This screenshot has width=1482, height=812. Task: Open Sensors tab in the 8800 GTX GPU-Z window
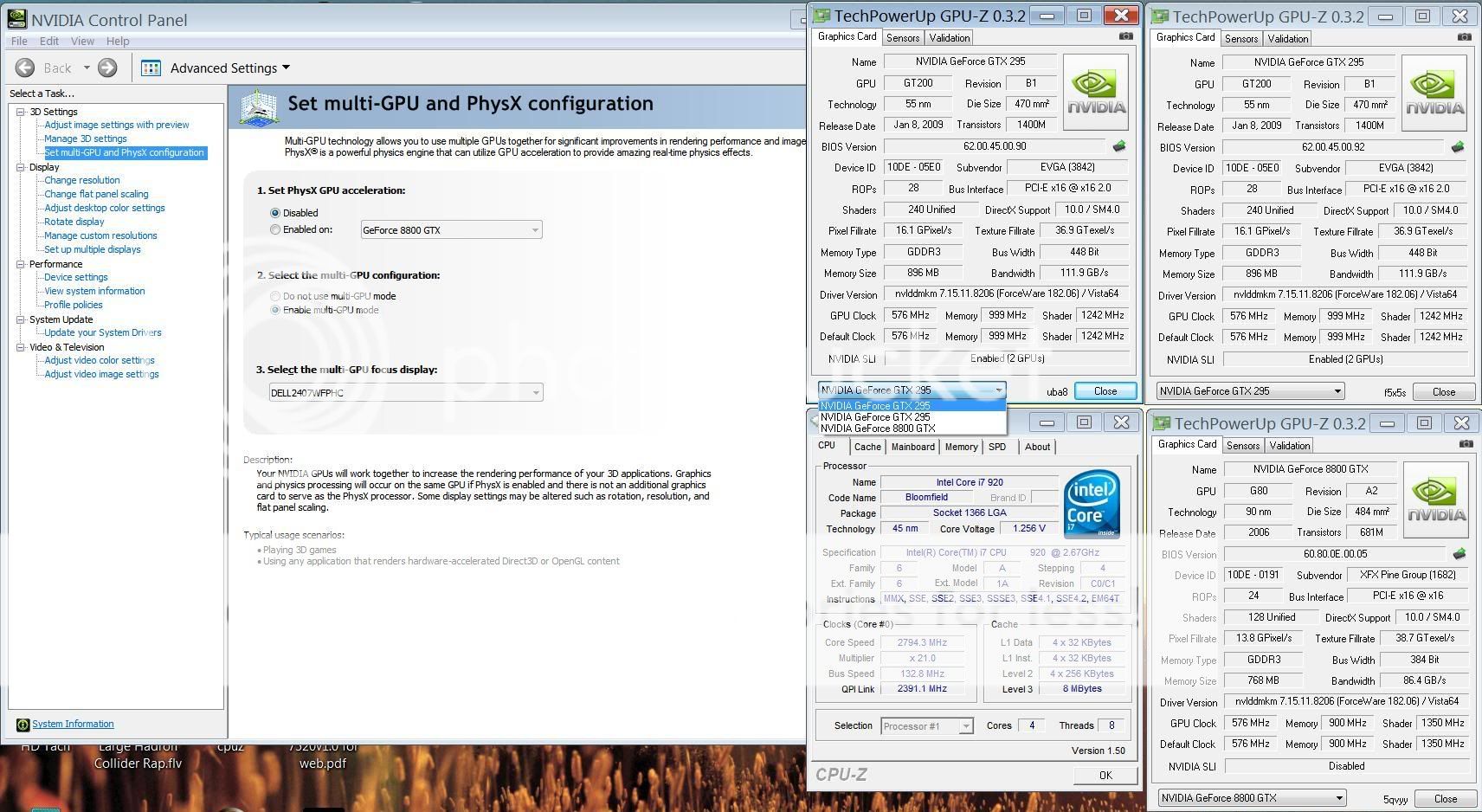click(1243, 446)
